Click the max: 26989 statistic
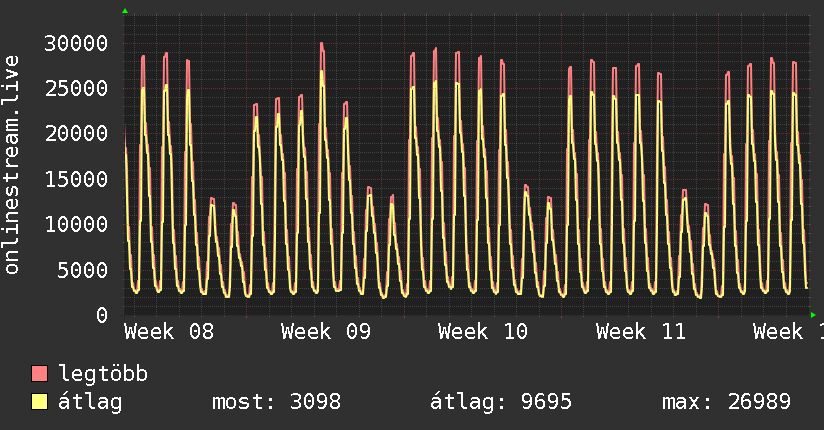 (726, 402)
